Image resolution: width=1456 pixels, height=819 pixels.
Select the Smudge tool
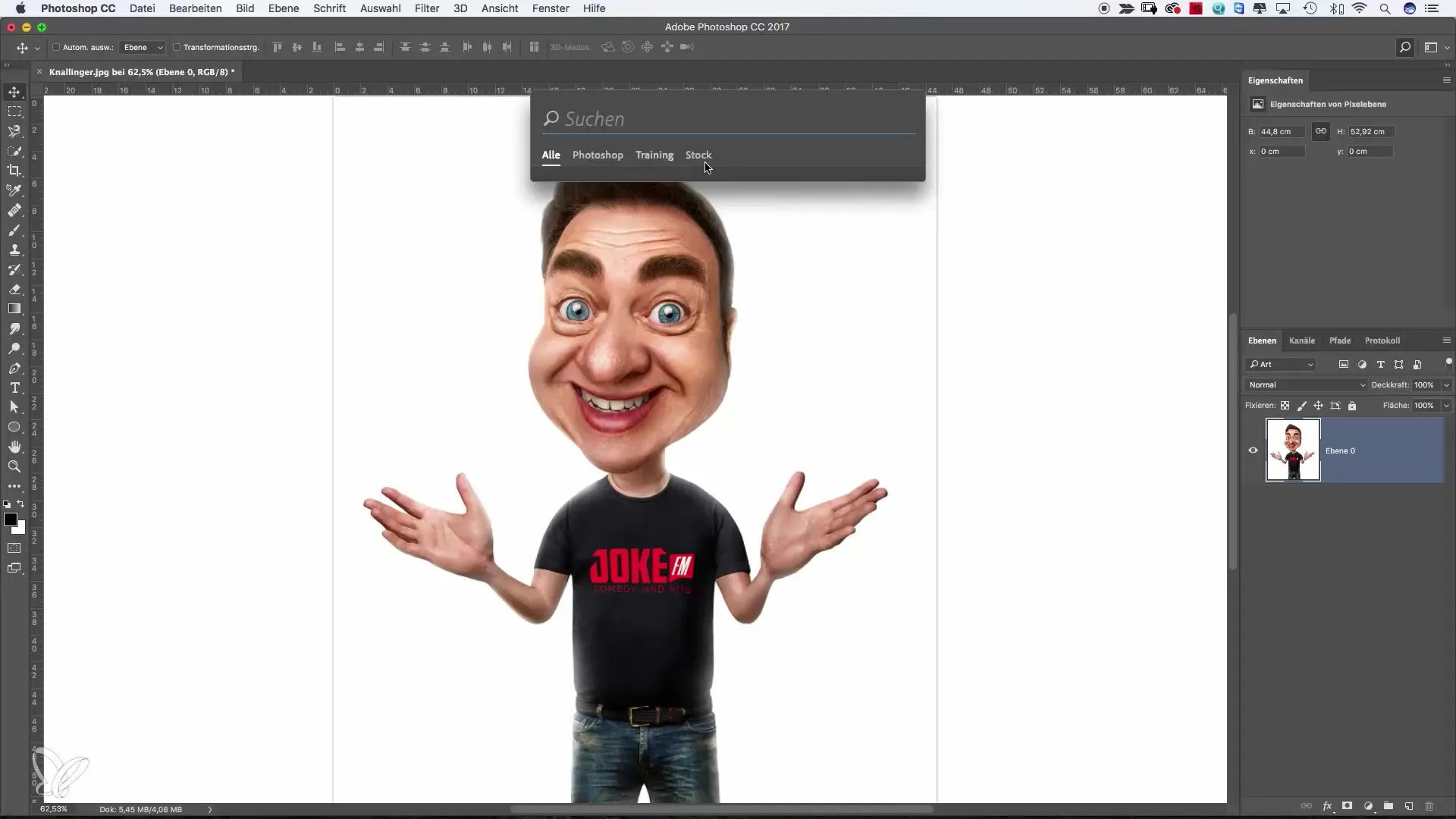[x=14, y=328]
